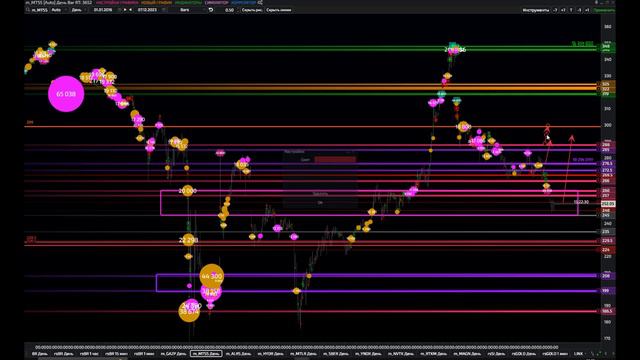Switch to the m_MTLR День tab
640x360 pixels.
click(x=303, y=354)
